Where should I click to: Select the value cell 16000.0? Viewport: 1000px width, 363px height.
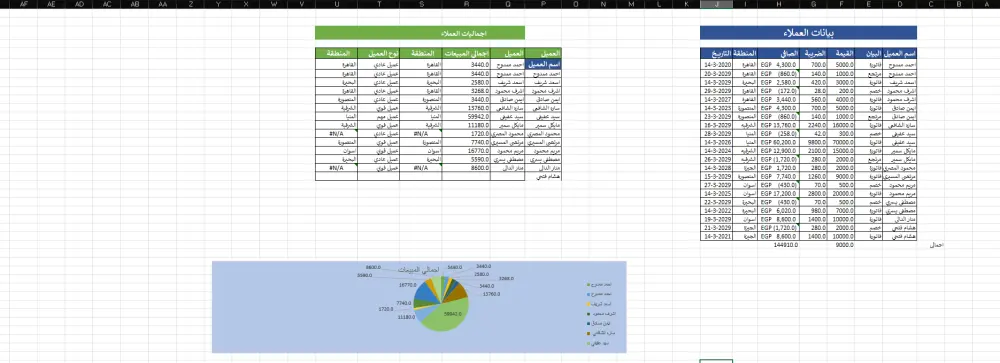[841, 125]
